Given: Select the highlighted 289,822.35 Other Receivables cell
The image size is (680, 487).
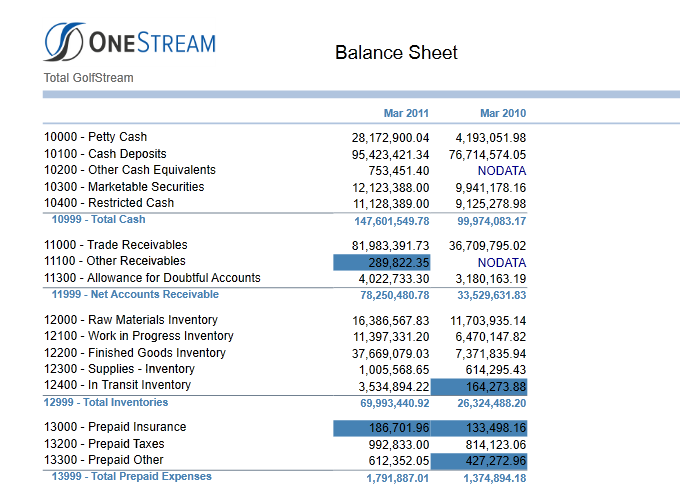Looking at the screenshot, I should coord(382,262).
